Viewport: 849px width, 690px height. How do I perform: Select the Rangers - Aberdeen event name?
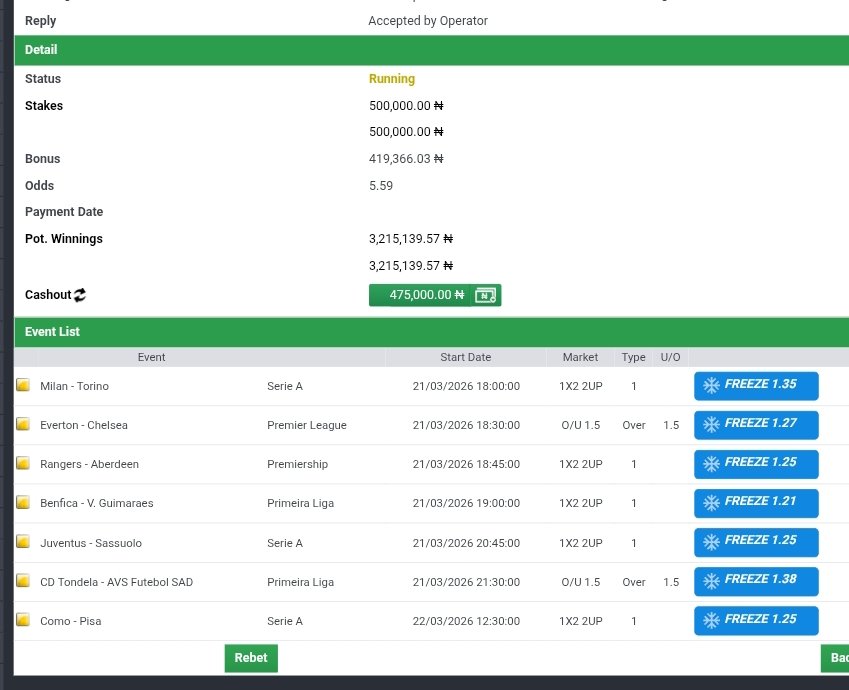[x=89, y=464]
